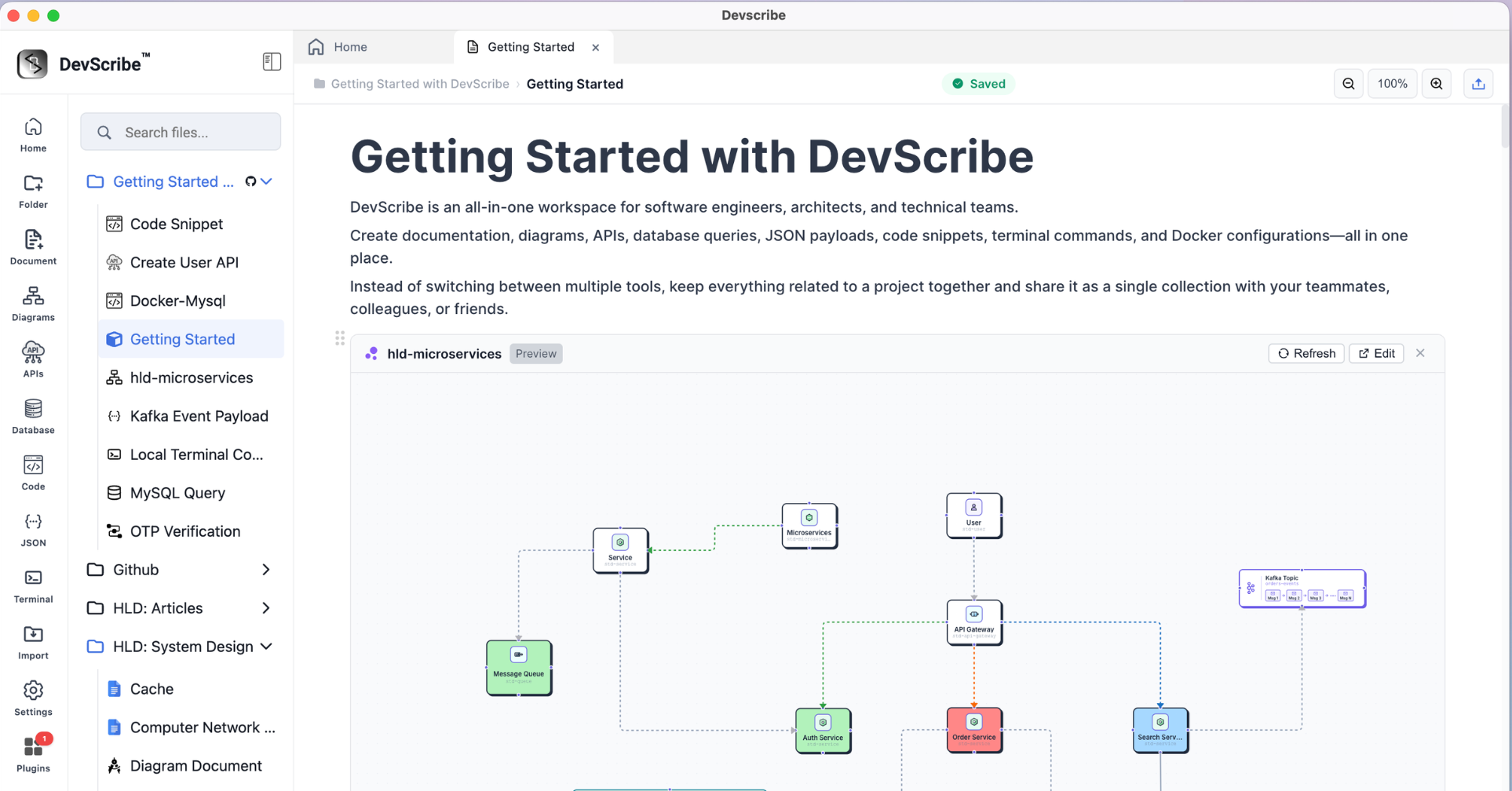The height and width of the screenshot is (791, 1512).
Task: Click the API Gateway node in diagram
Action: coord(973,622)
